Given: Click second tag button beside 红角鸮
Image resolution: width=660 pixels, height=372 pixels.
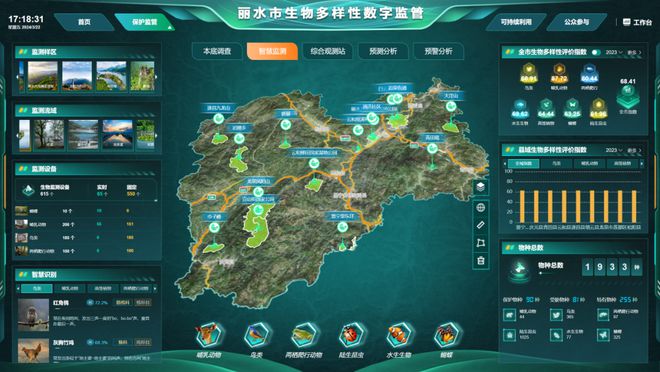Looking at the screenshot, I should point(143,302).
